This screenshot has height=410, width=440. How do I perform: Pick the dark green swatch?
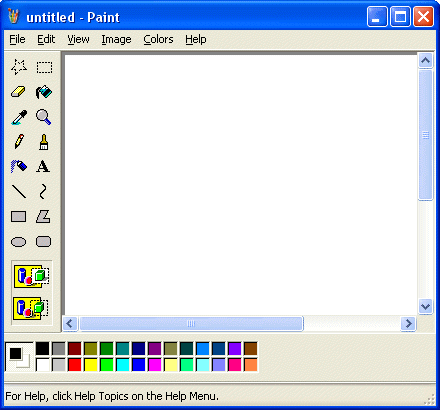pyautogui.click(x=107, y=349)
